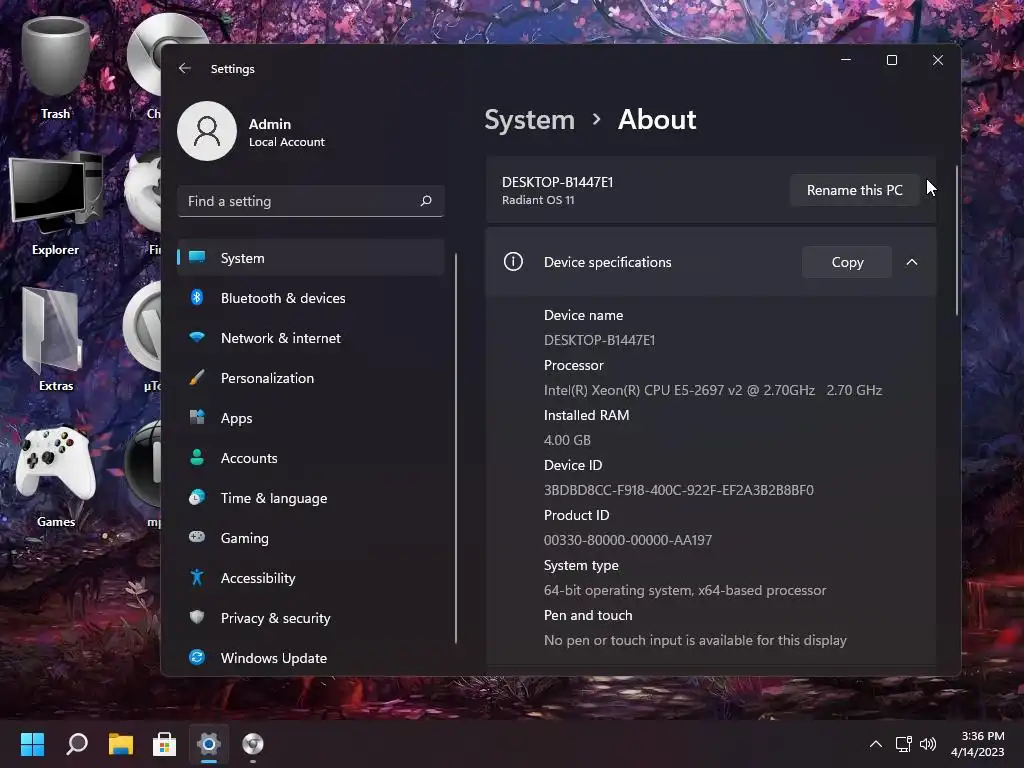Click the Personalization paintbrush icon
The width and height of the screenshot is (1024, 768).
click(197, 377)
